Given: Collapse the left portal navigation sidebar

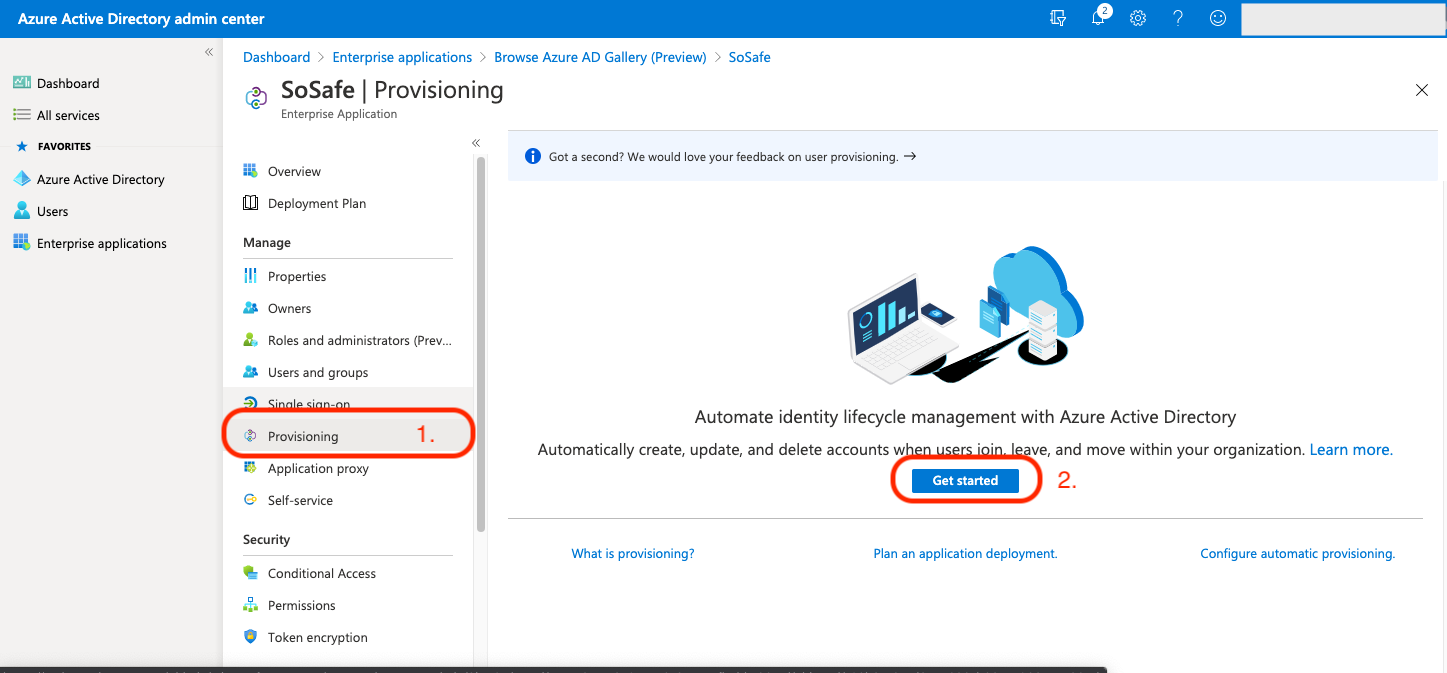Looking at the screenshot, I should pyautogui.click(x=209, y=52).
